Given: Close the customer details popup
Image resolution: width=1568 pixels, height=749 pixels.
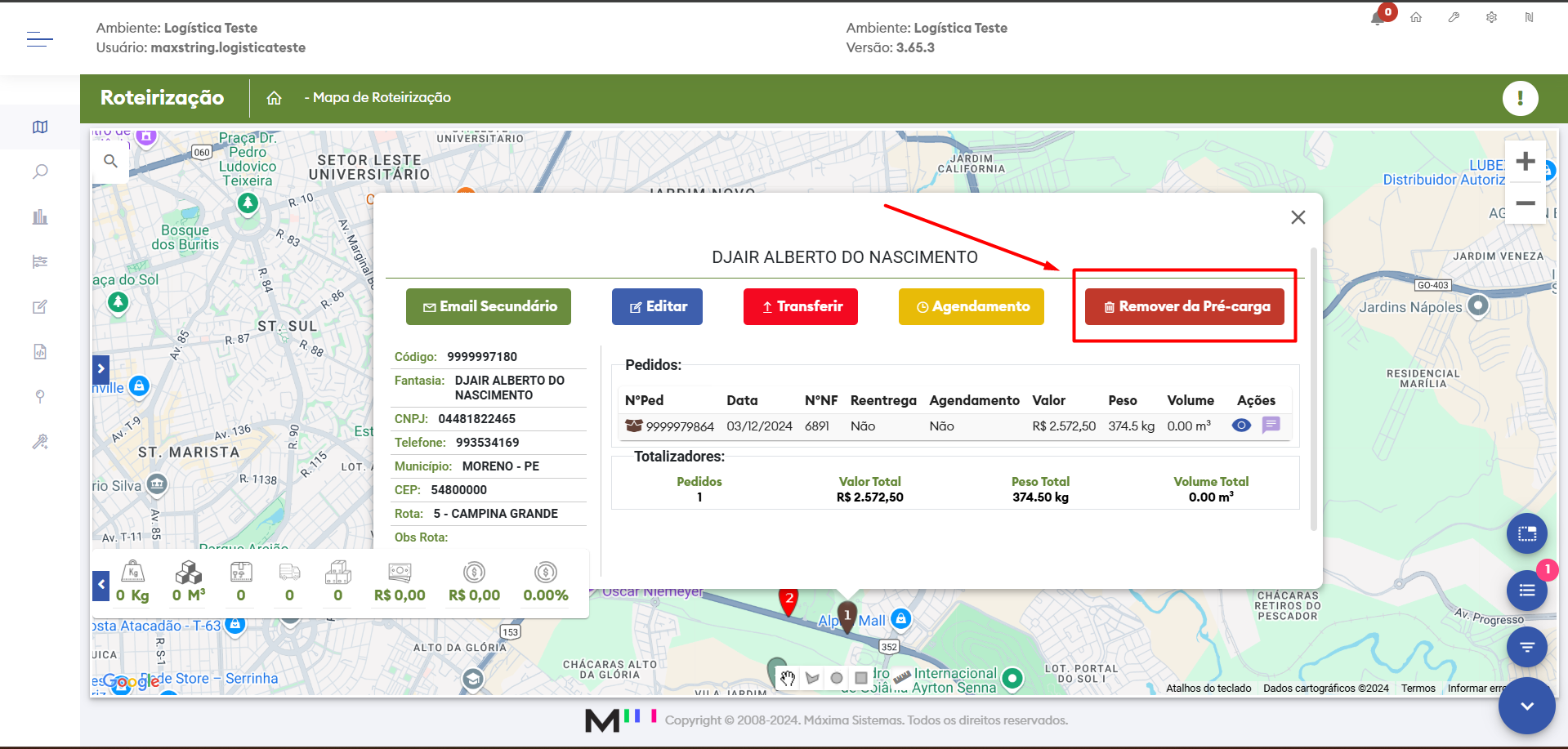Looking at the screenshot, I should [x=1298, y=217].
